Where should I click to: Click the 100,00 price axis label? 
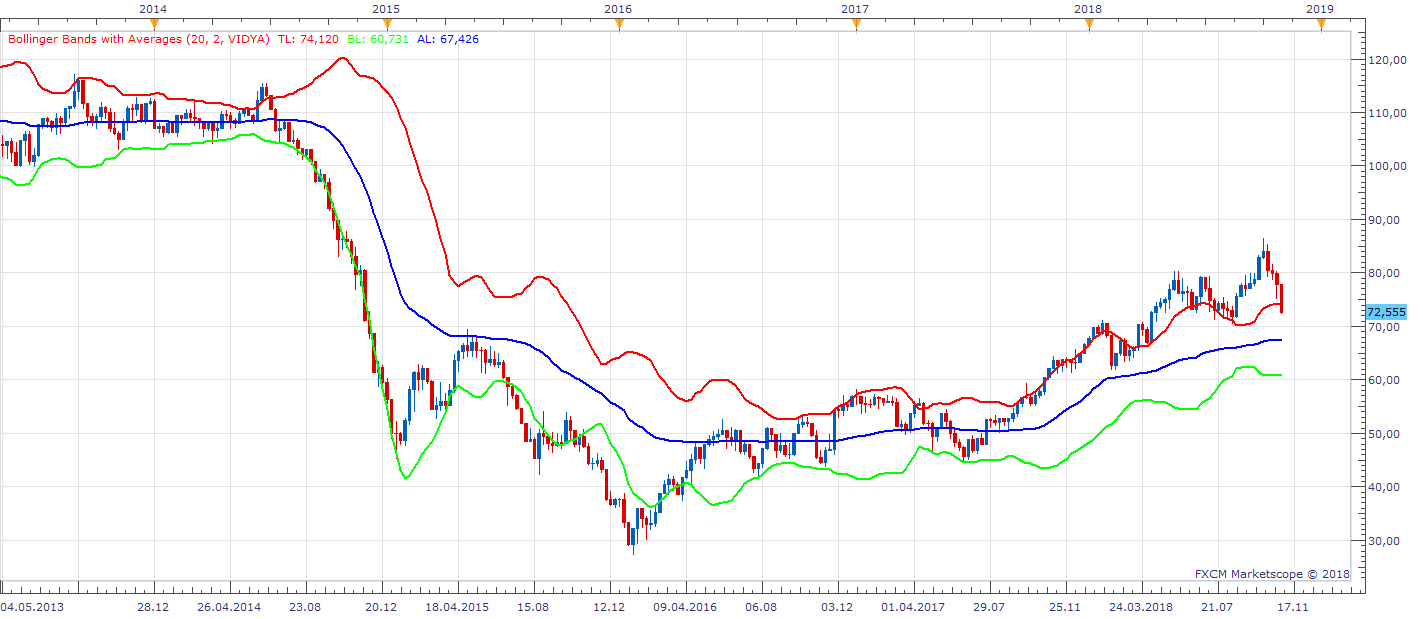click(1386, 166)
